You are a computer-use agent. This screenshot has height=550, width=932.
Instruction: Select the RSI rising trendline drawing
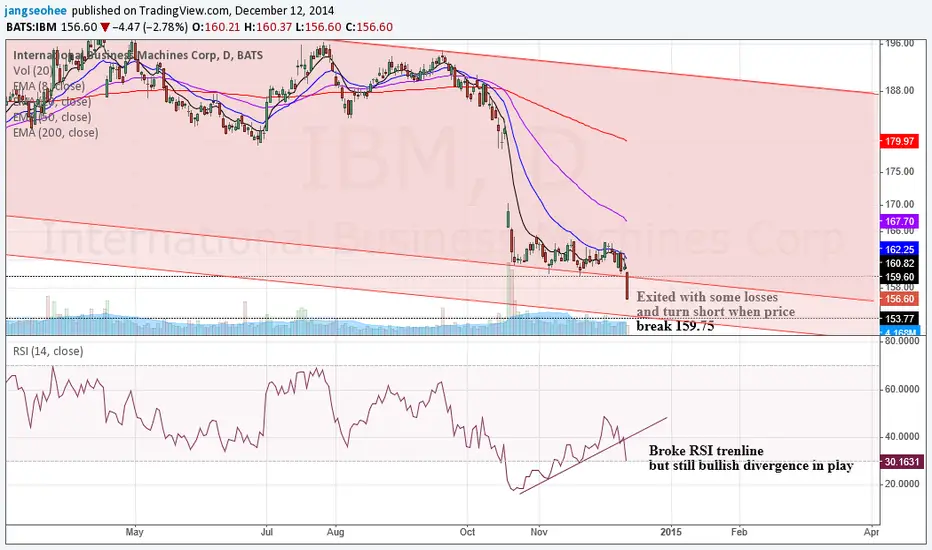pos(593,455)
